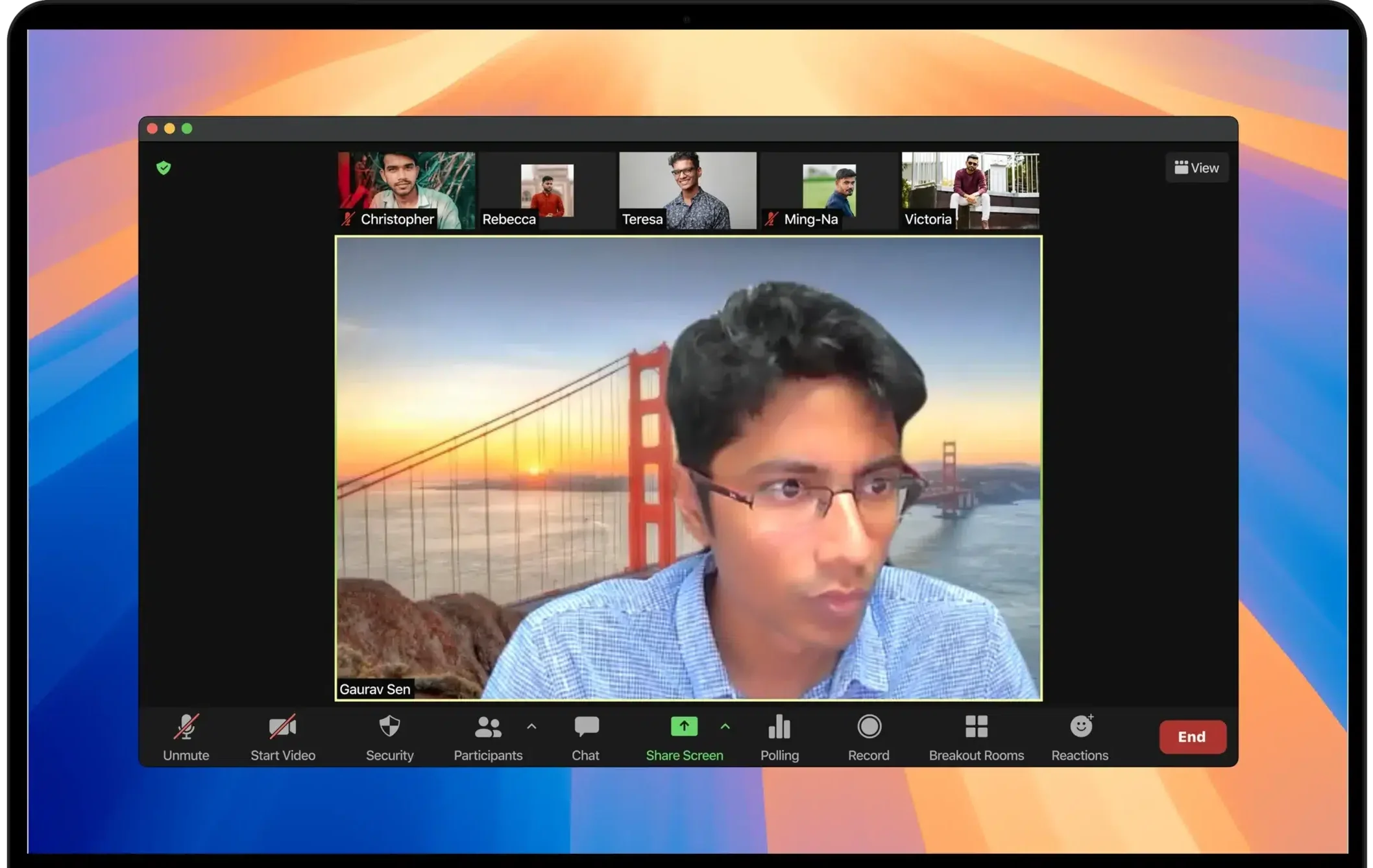Open the View layout menu
The height and width of the screenshot is (868, 1373).
[1197, 168]
